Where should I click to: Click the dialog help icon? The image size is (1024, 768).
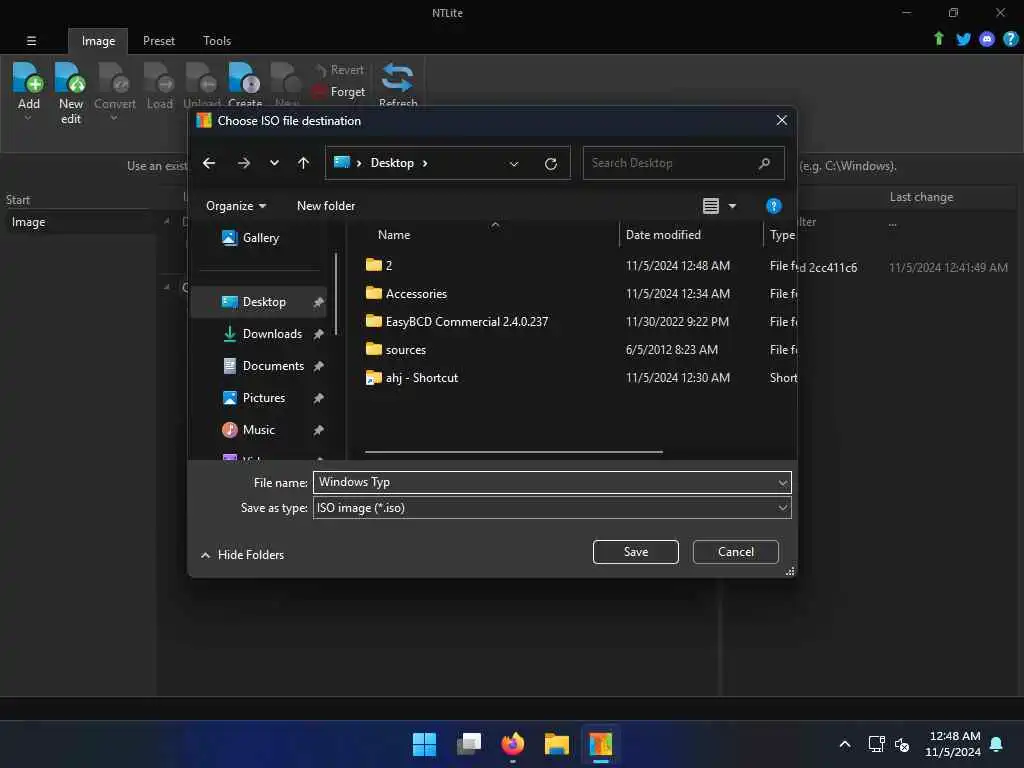[773, 206]
